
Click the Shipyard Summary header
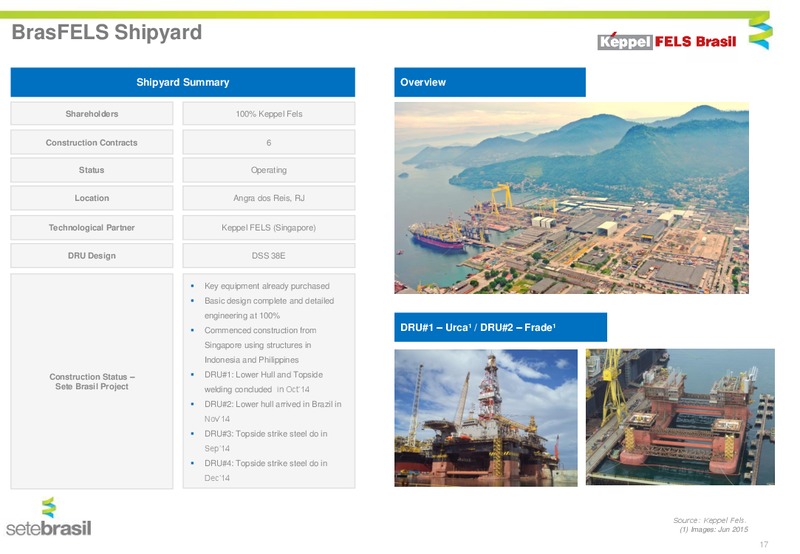point(183,82)
